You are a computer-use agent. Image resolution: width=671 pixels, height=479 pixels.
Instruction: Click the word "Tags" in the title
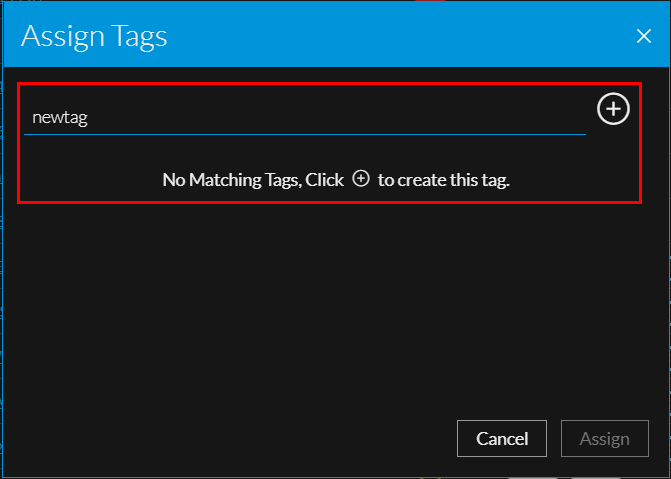point(138,37)
